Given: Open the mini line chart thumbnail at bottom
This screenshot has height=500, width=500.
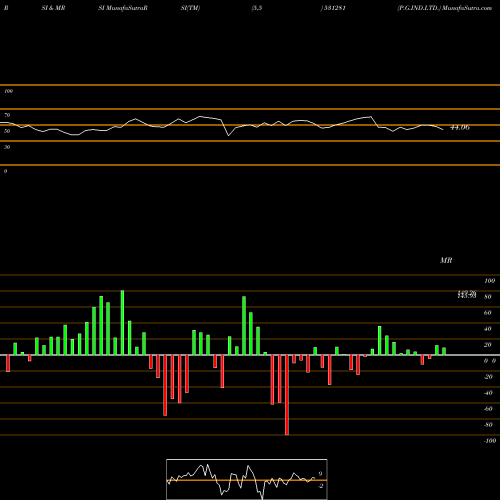Looking at the screenshot, I should pyautogui.click(x=247, y=479).
